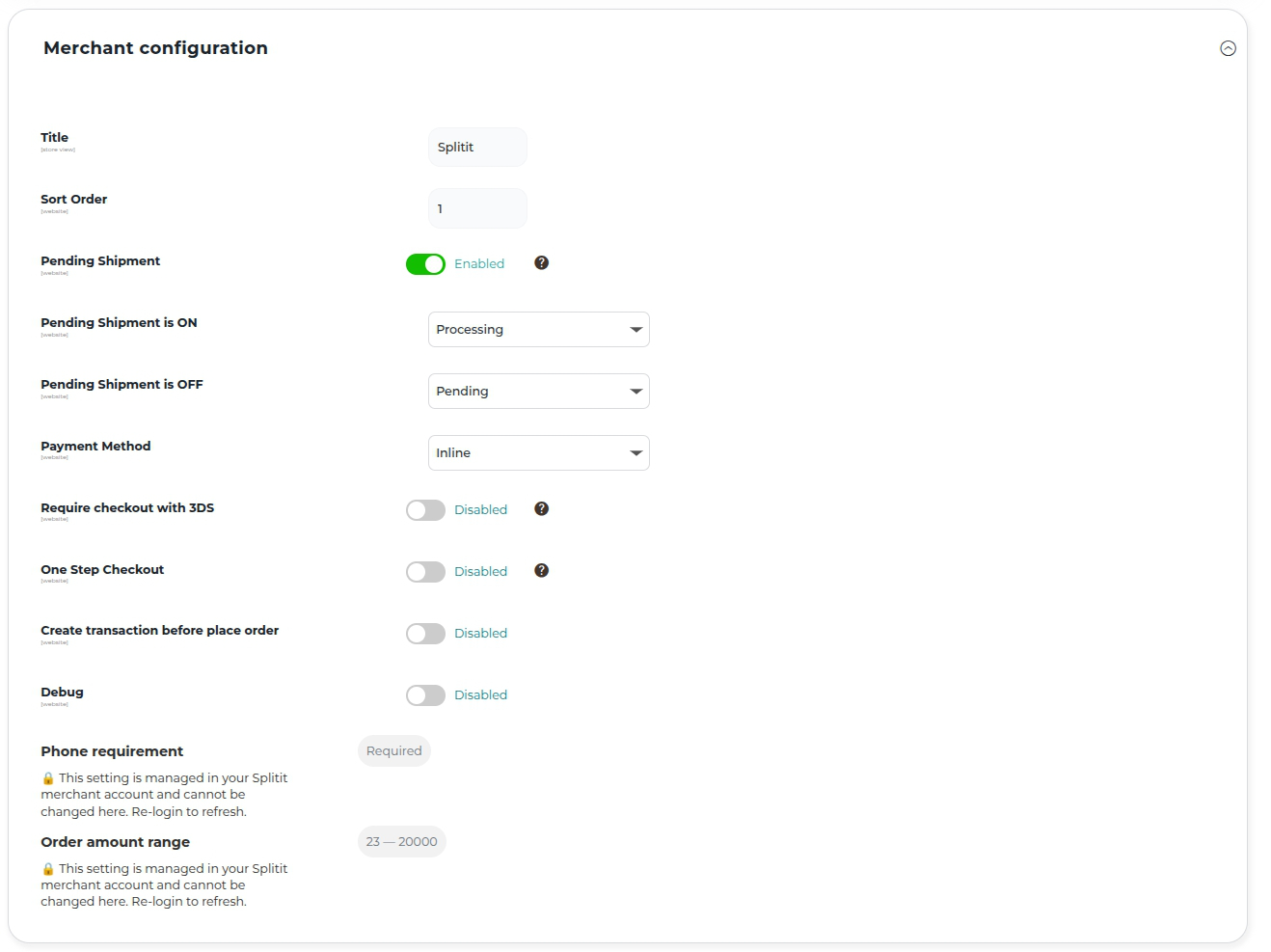Image resolution: width=1271 pixels, height=952 pixels.
Task: Collapse the Merchant configuration section
Action: 1228,48
